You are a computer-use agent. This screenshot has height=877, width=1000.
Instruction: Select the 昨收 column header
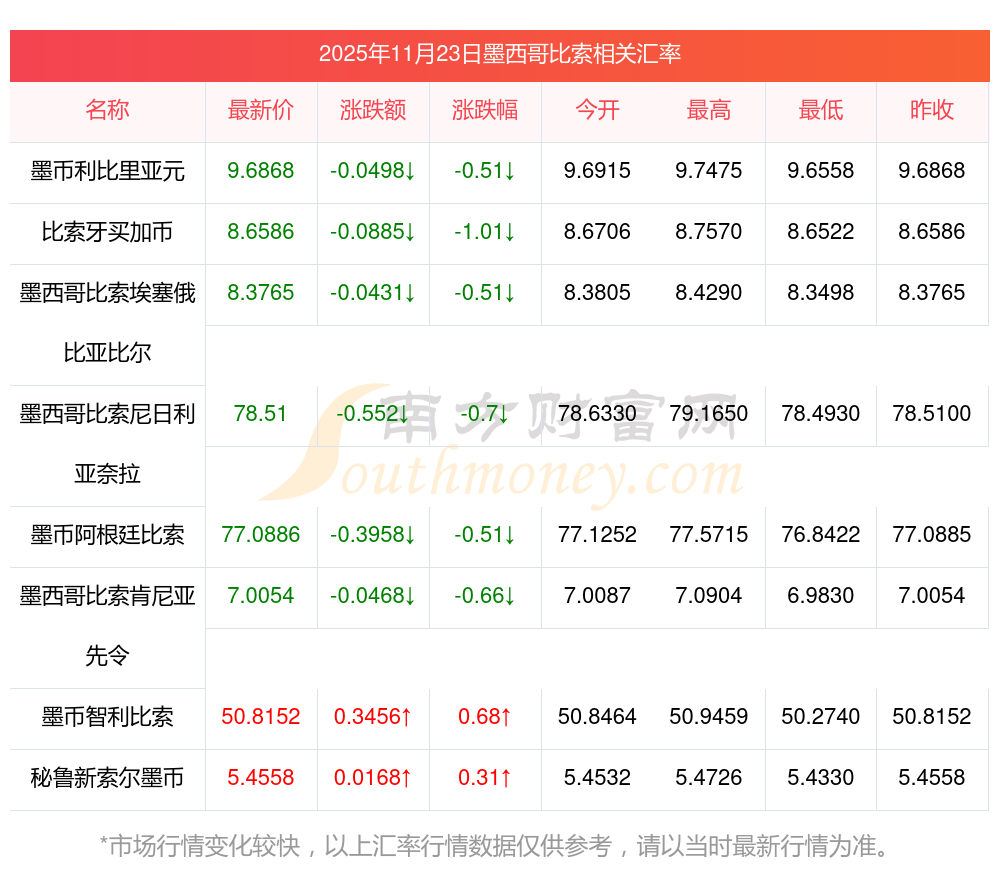(932, 110)
